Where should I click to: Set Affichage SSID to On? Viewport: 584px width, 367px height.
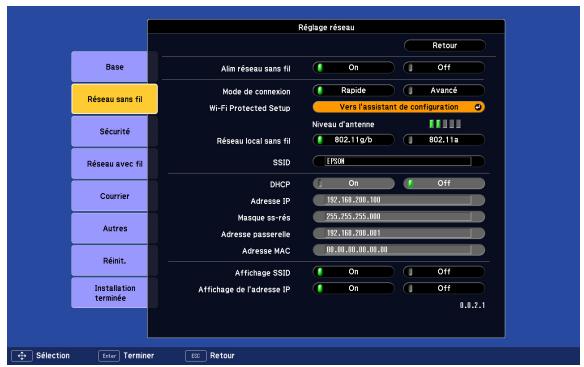click(x=353, y=272)
